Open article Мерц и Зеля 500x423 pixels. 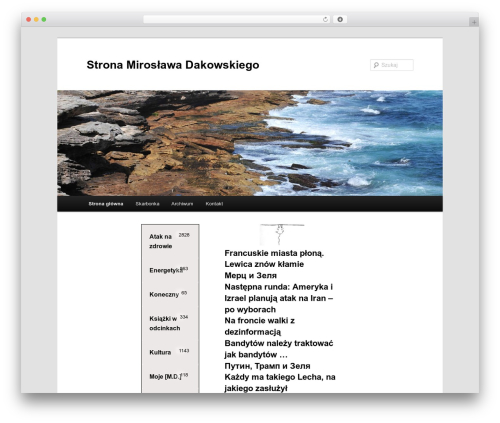[x=251, y=276]
